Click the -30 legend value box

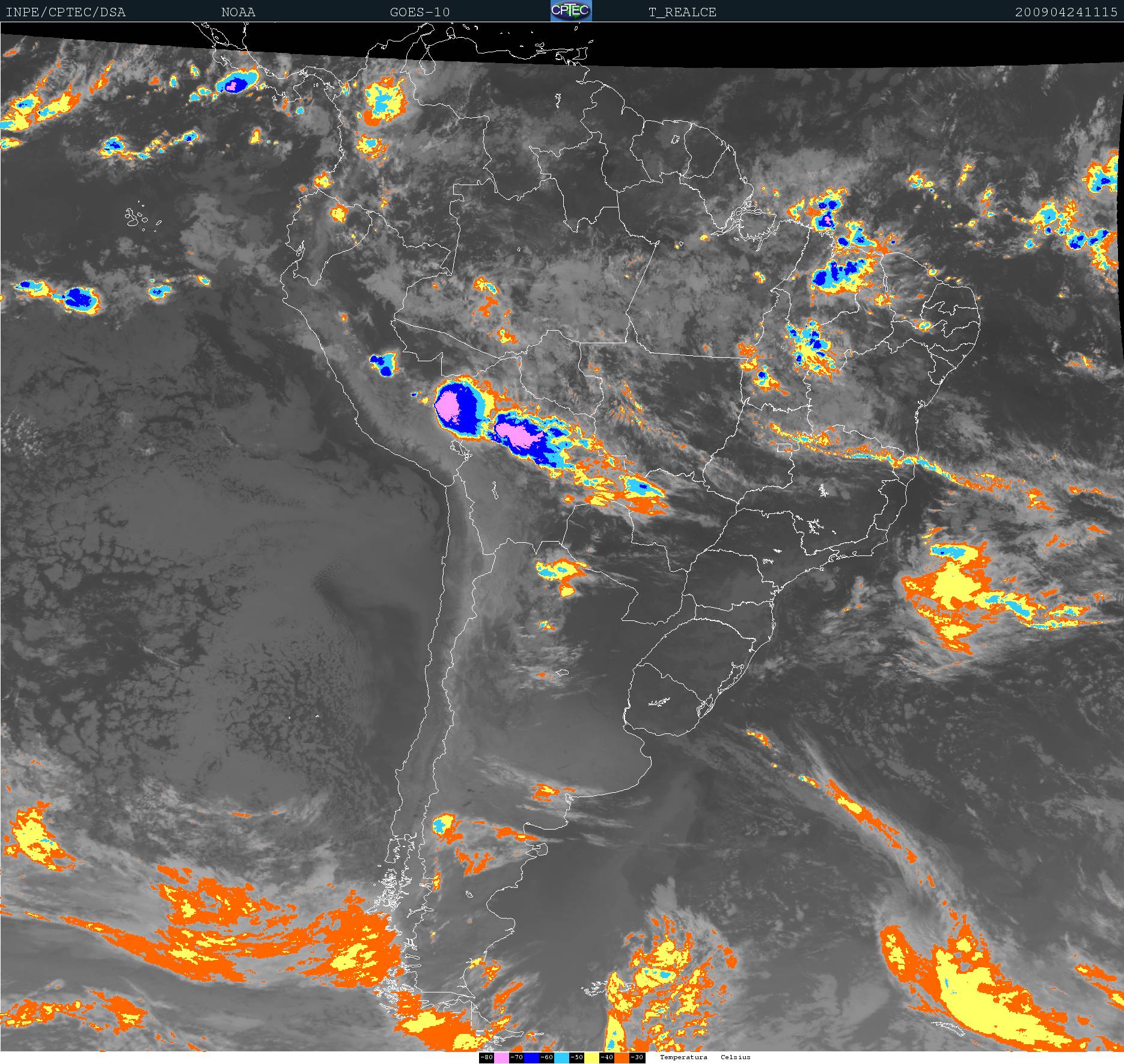(637, 1057)
